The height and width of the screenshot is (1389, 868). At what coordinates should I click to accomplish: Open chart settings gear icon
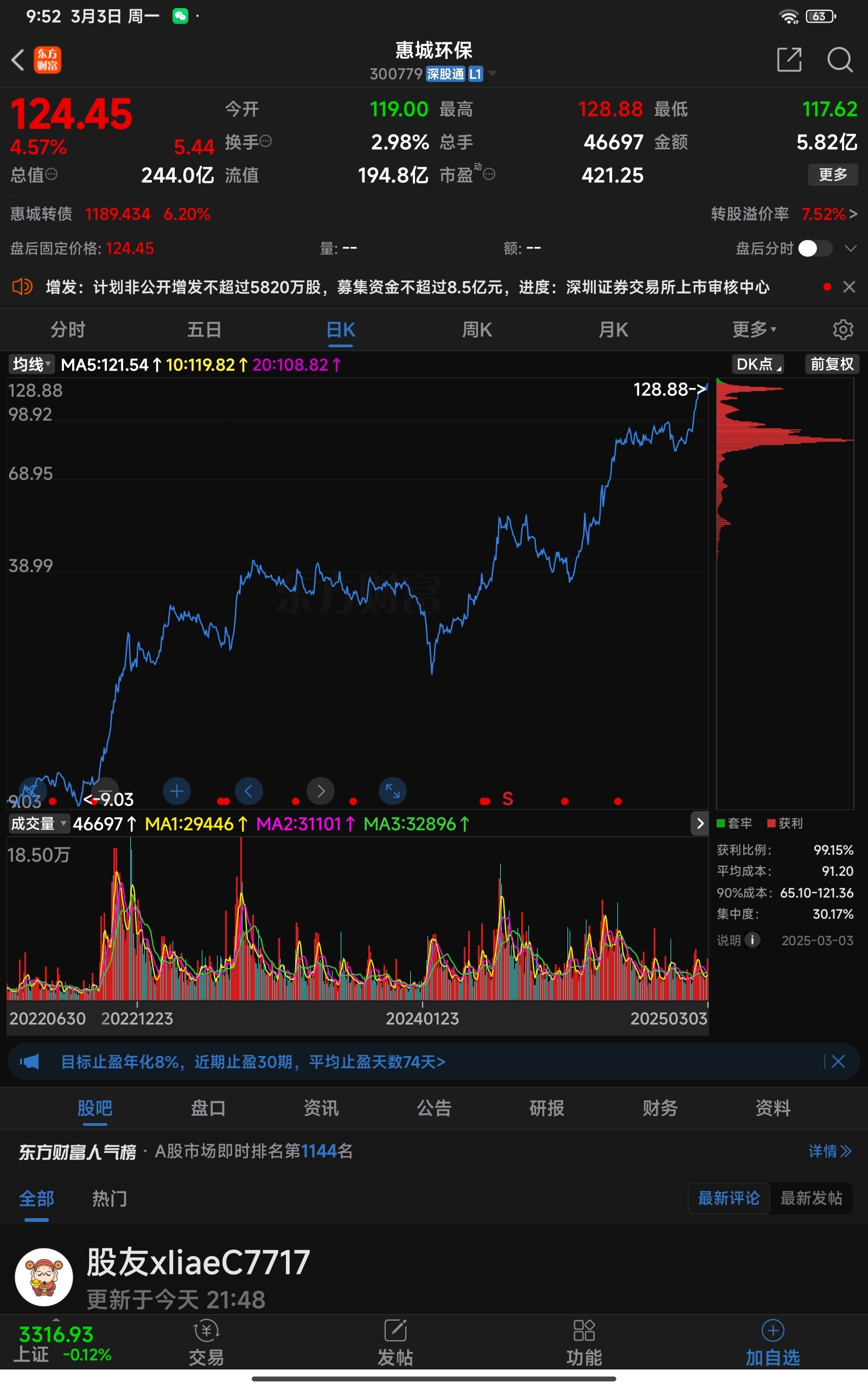tap(843, 329)
